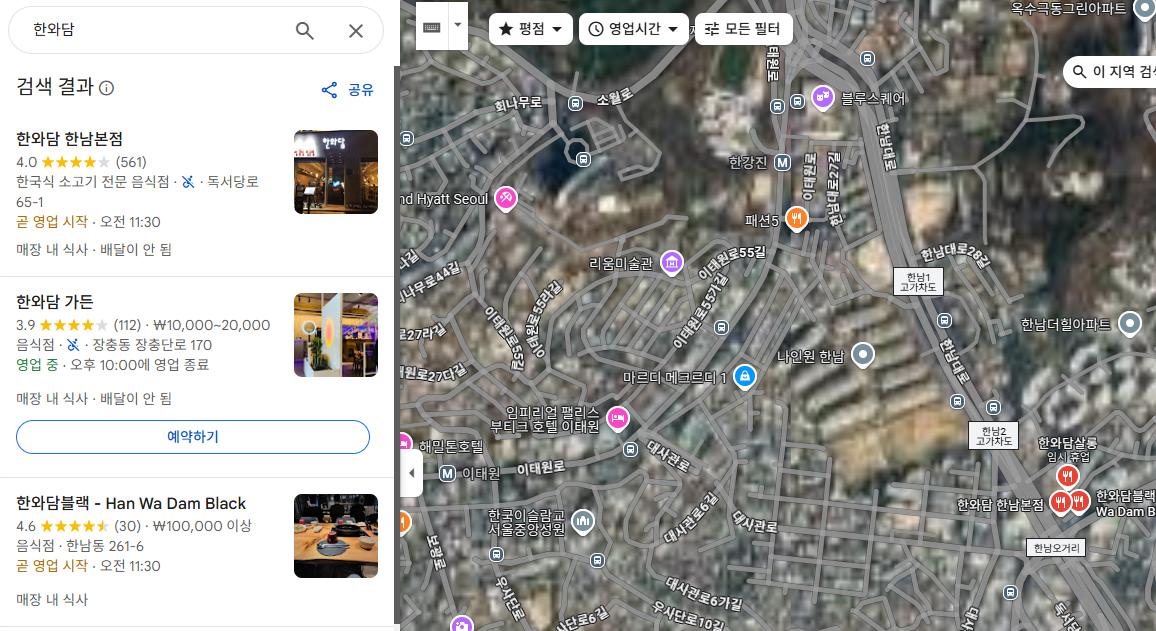Select the 블루스퀘어 purple map marker
The width and height of the screenshot is (1156, 631).
tap(822, 97)
